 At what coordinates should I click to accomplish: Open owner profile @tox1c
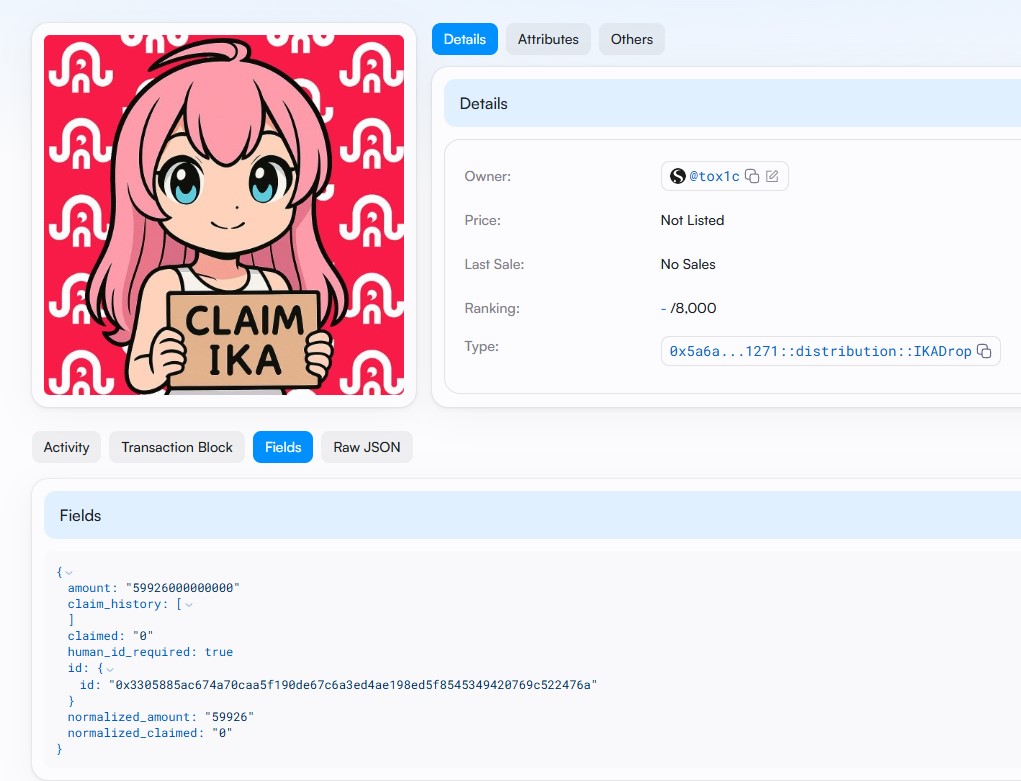(x=714, y=177)
